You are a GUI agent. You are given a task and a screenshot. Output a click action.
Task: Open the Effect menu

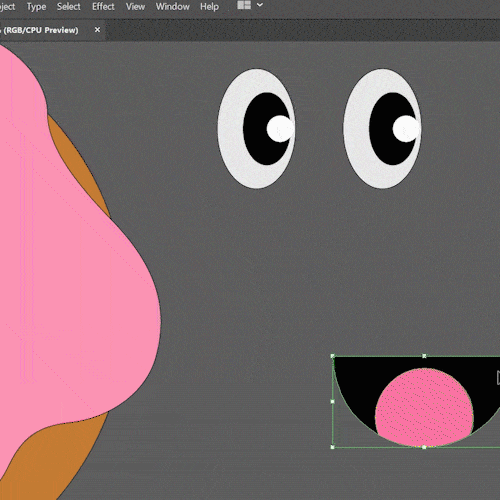(103, 7)
